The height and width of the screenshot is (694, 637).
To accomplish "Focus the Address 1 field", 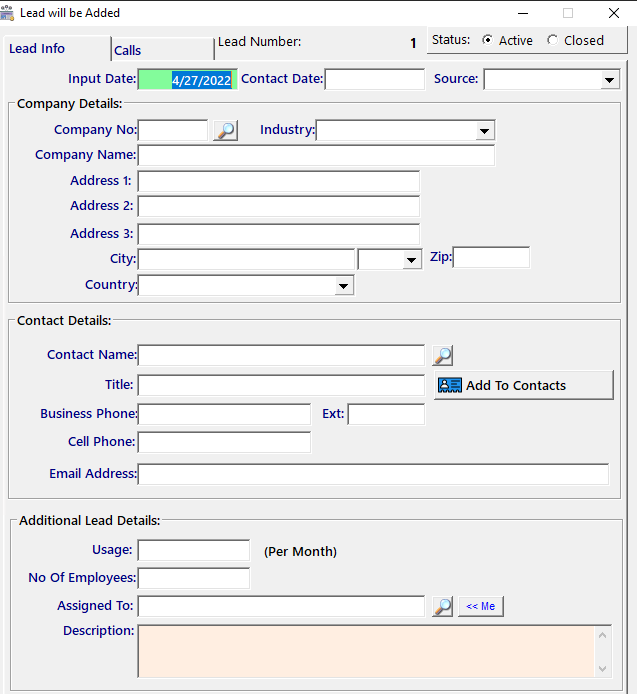I will tap(278, 181).
